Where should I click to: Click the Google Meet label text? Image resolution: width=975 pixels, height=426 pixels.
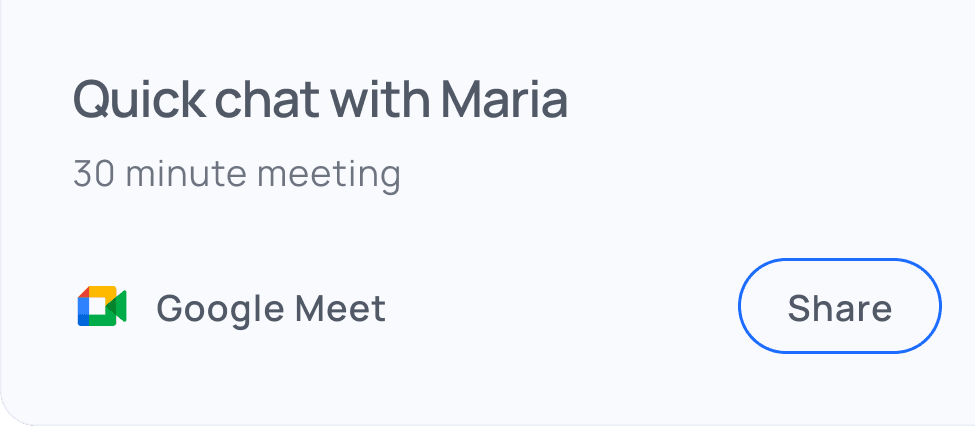[271, 308]
